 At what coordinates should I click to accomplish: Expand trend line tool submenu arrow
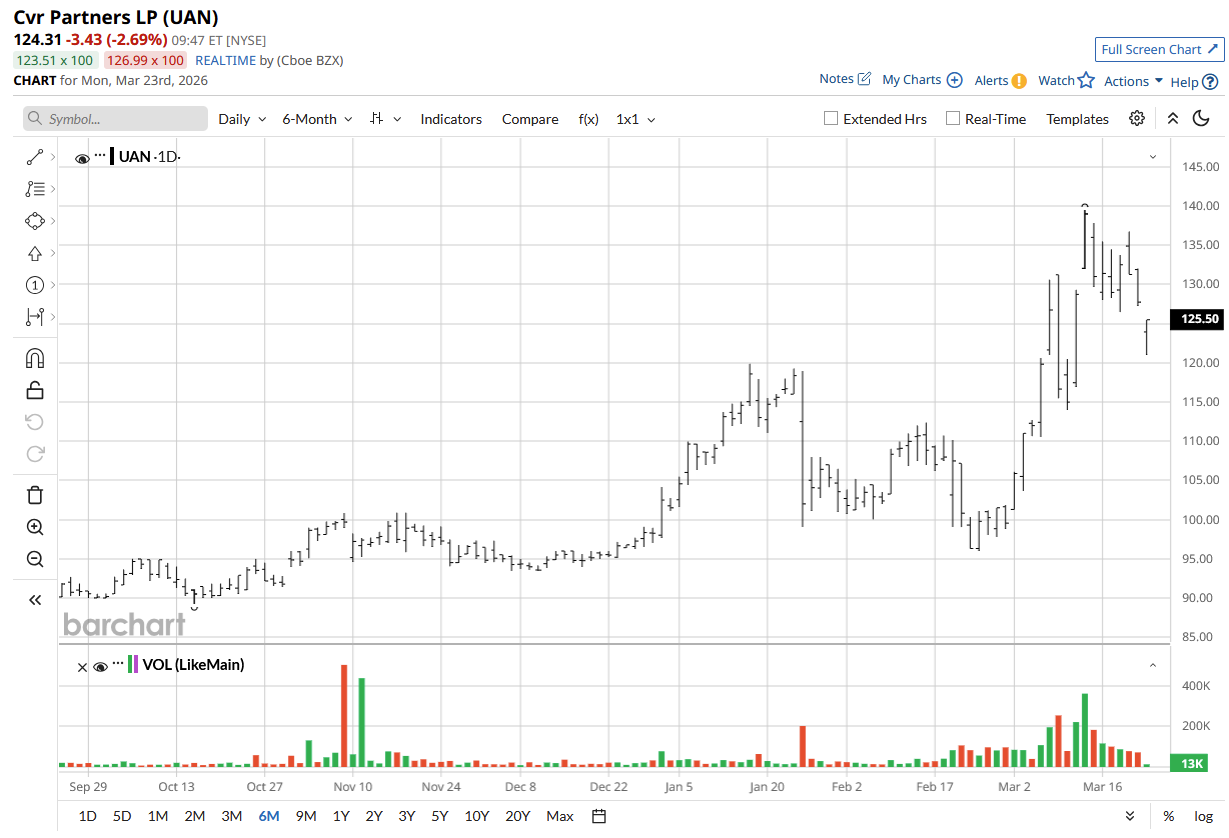click(52, 157)
